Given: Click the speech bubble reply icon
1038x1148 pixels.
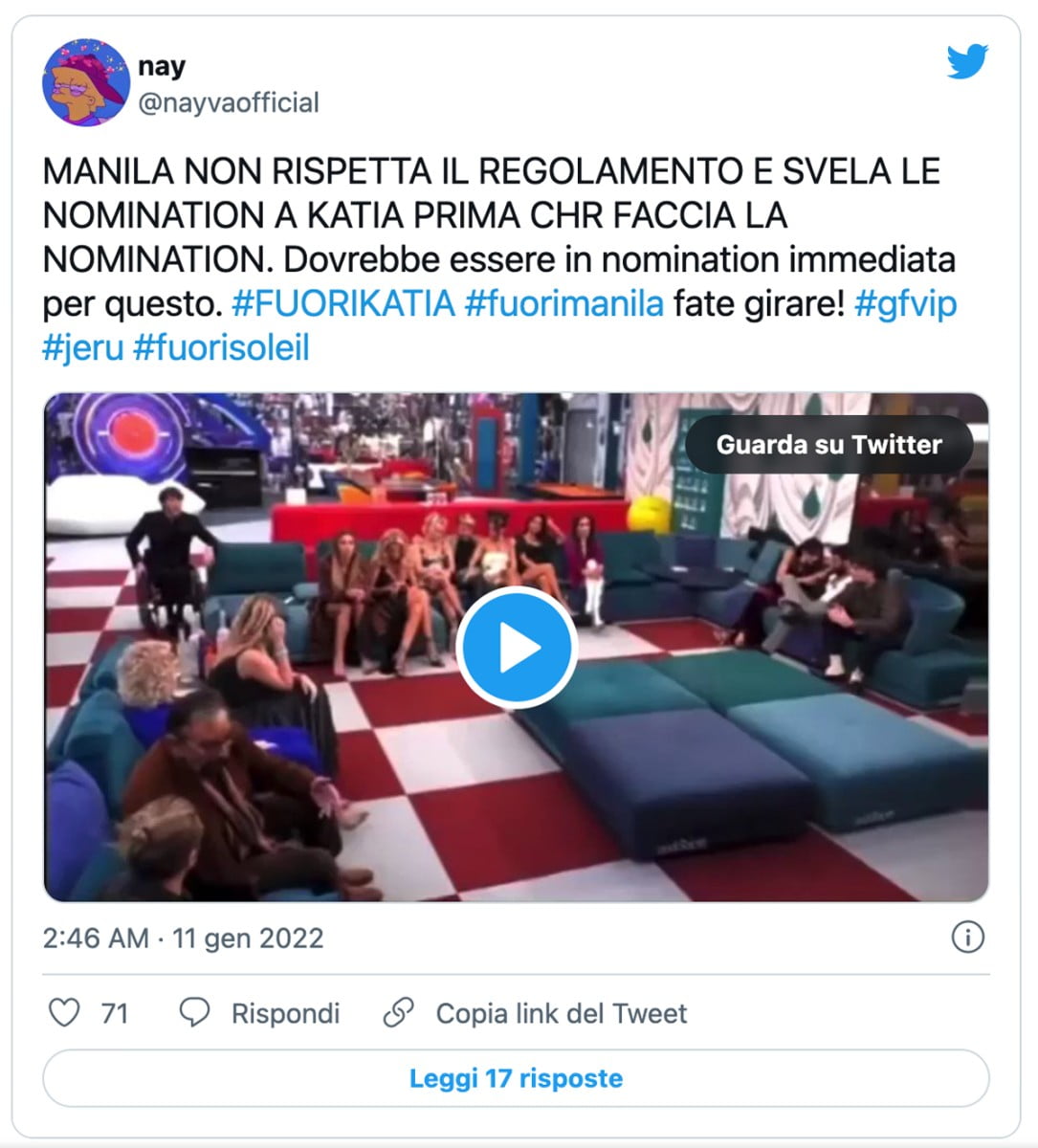Looking at the screenshot, I should point(195,1012).
